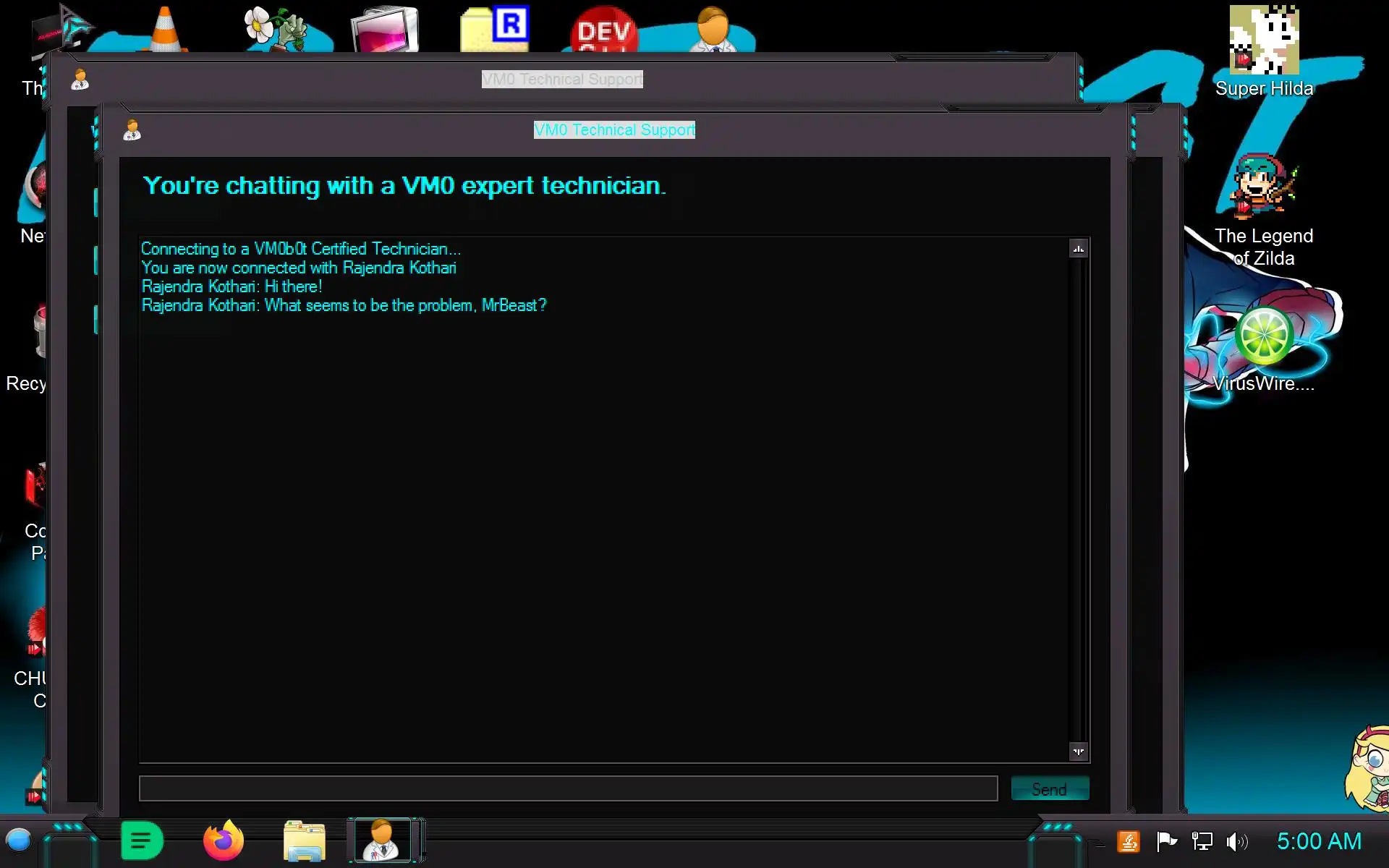Image resolution: width=1389 pixels, height=868 pixels.
Task: Click the background VM0 Technical Support window title
Action: pos(561,79)
